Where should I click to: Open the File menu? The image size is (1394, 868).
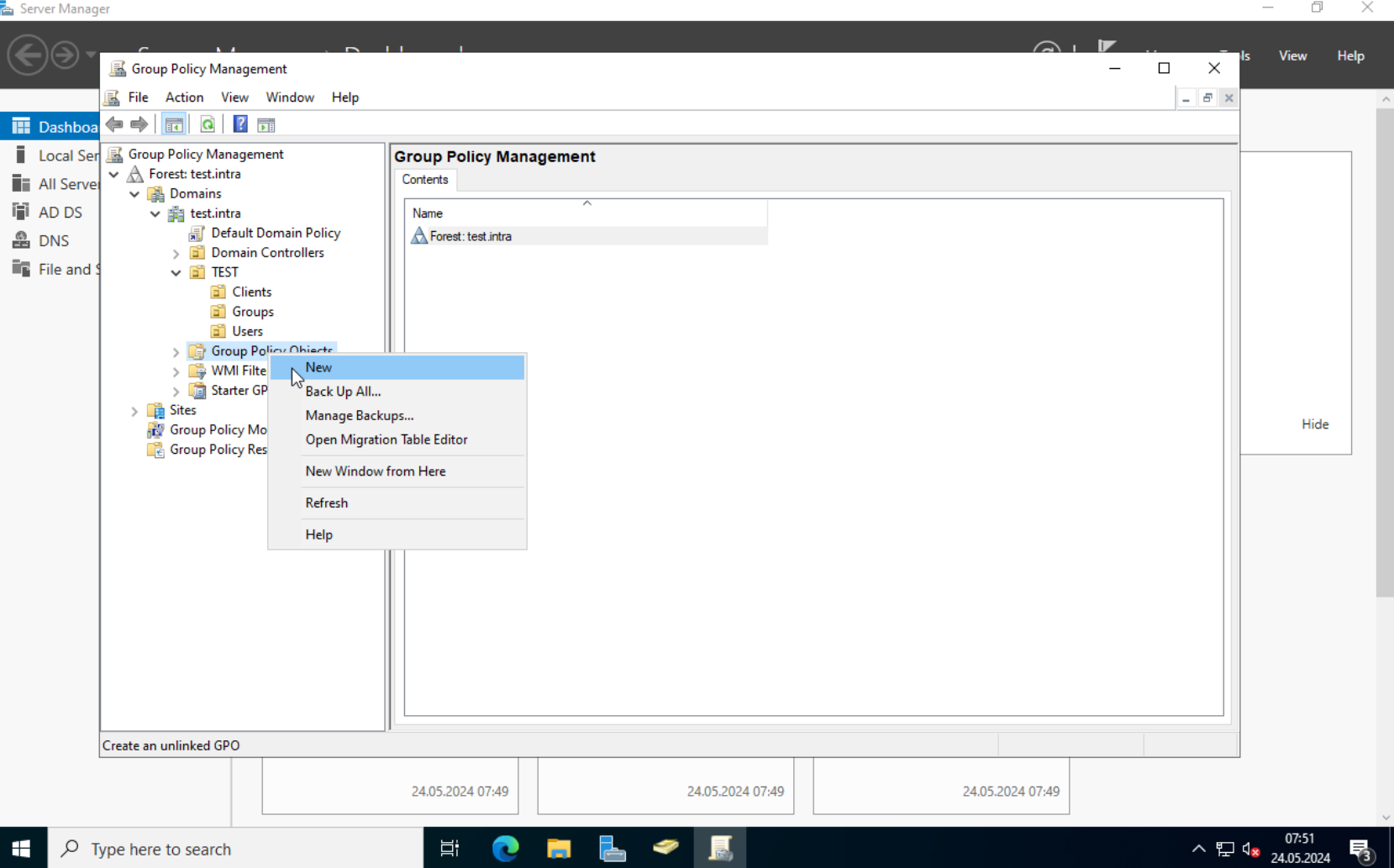click(x=138, y=97)
